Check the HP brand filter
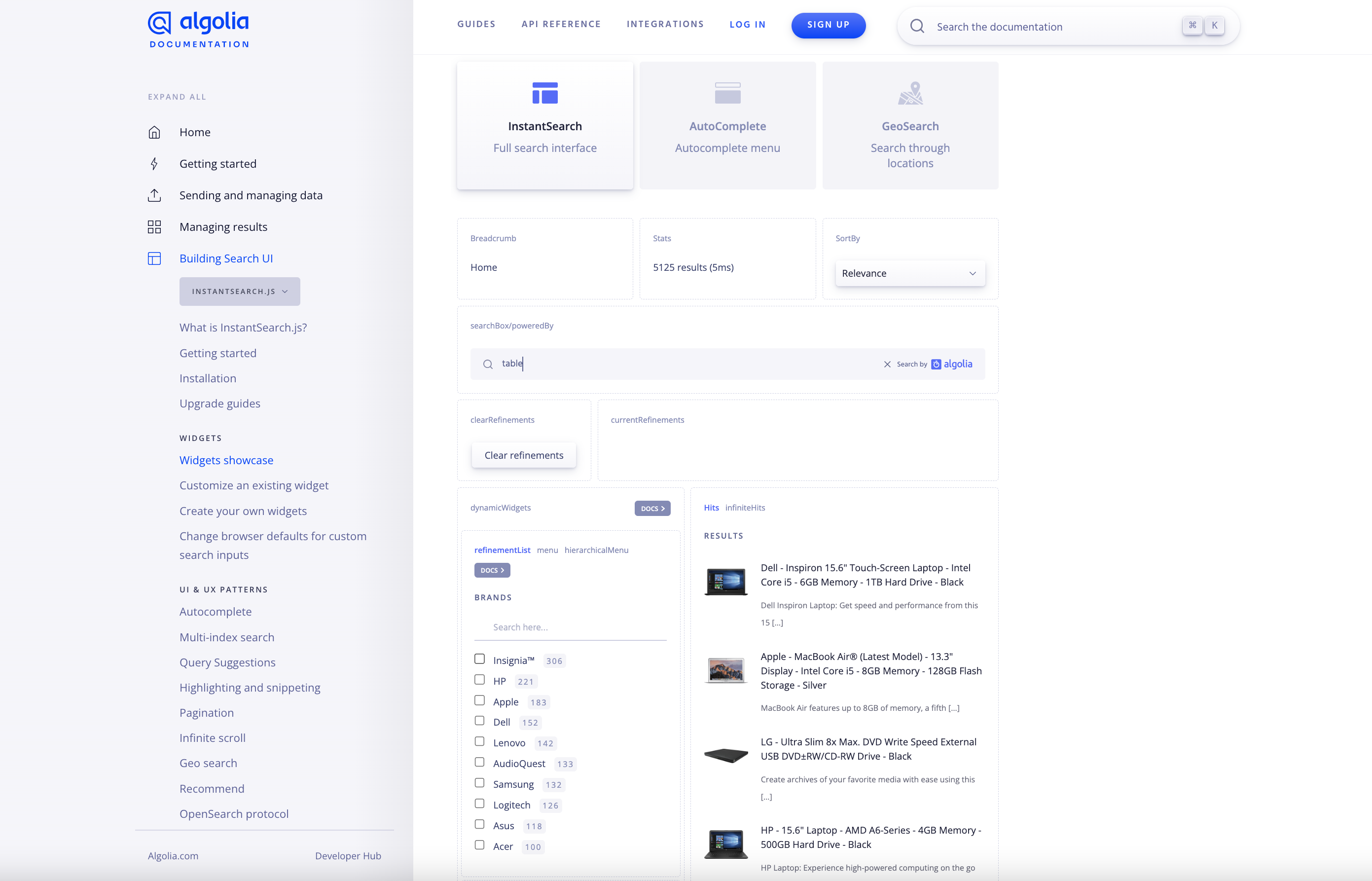This screenshot has height=881, width=1372. (479, 680)
